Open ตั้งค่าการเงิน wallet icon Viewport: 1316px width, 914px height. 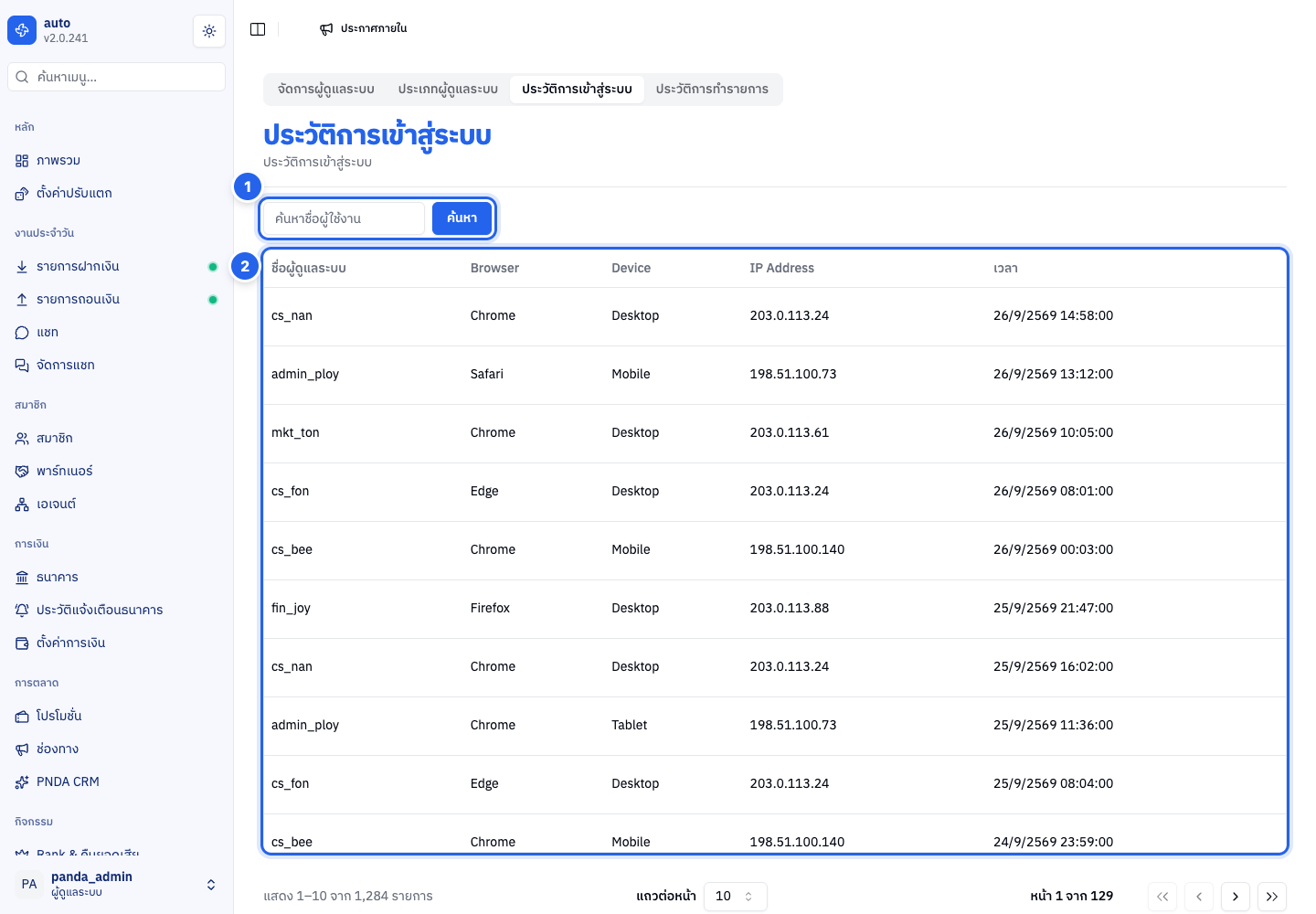22,643
